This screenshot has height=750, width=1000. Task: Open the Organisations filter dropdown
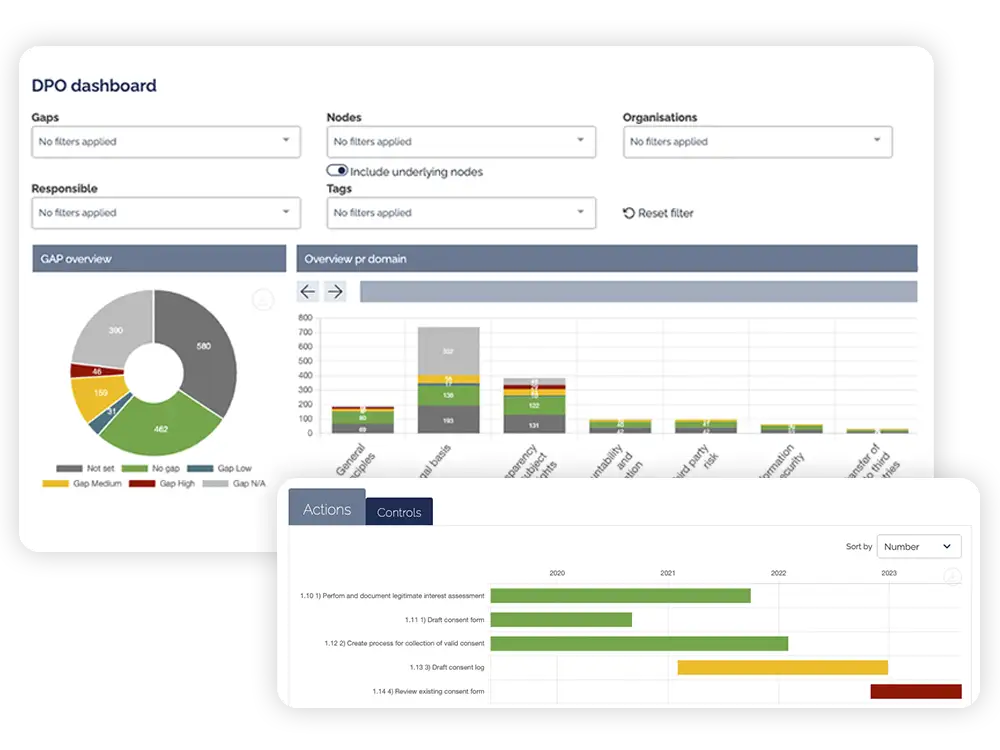pos(758,142)
